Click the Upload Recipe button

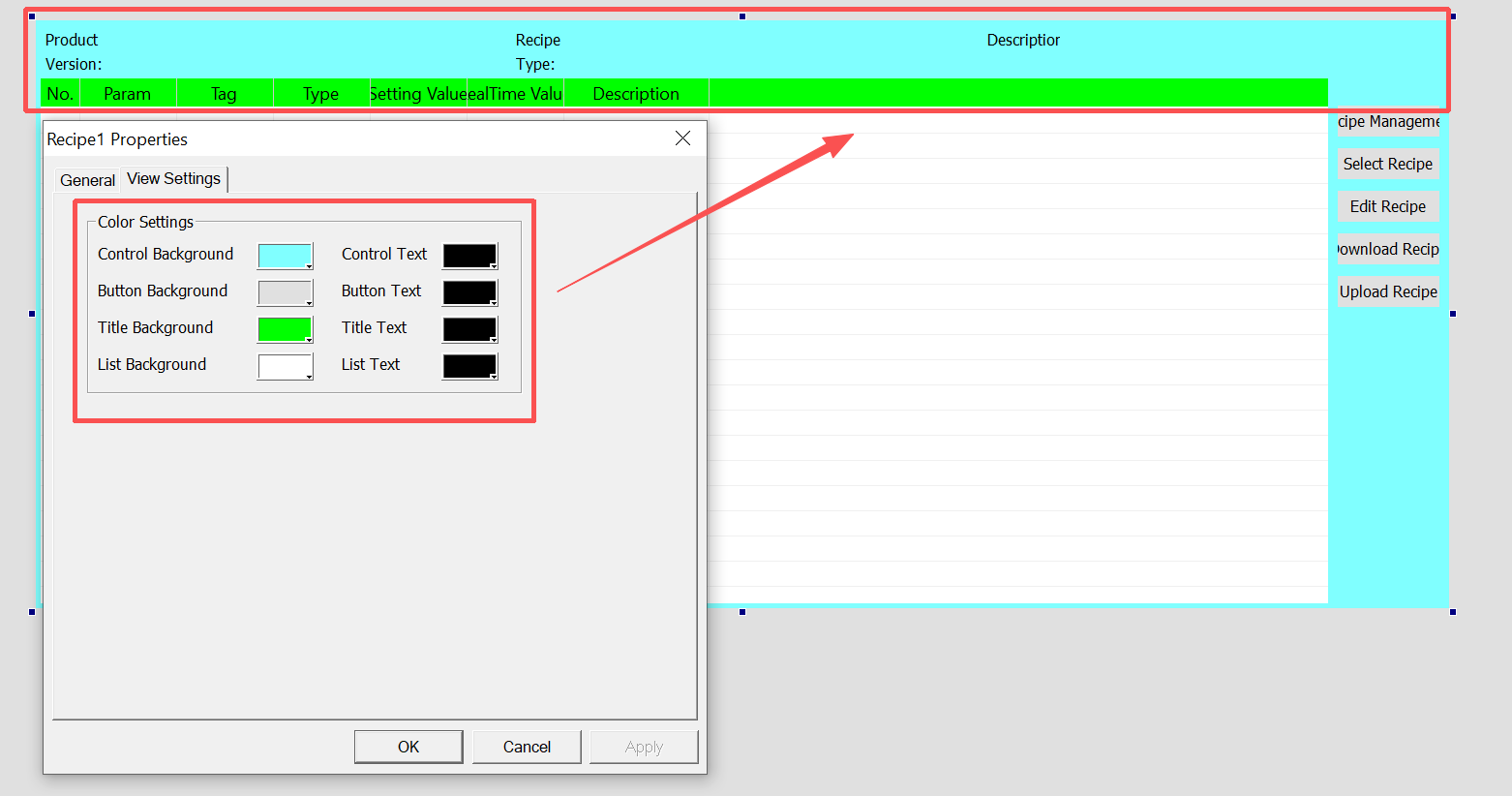click(x=1387, y=291)
